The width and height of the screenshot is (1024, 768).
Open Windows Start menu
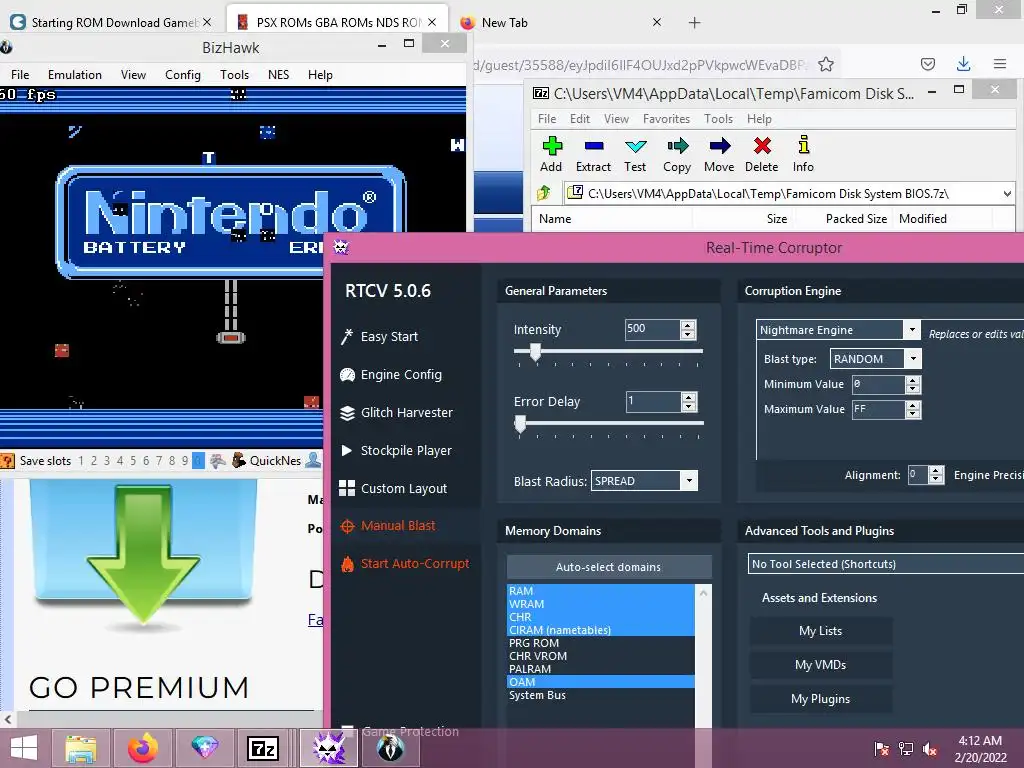(x=24, y=748)
